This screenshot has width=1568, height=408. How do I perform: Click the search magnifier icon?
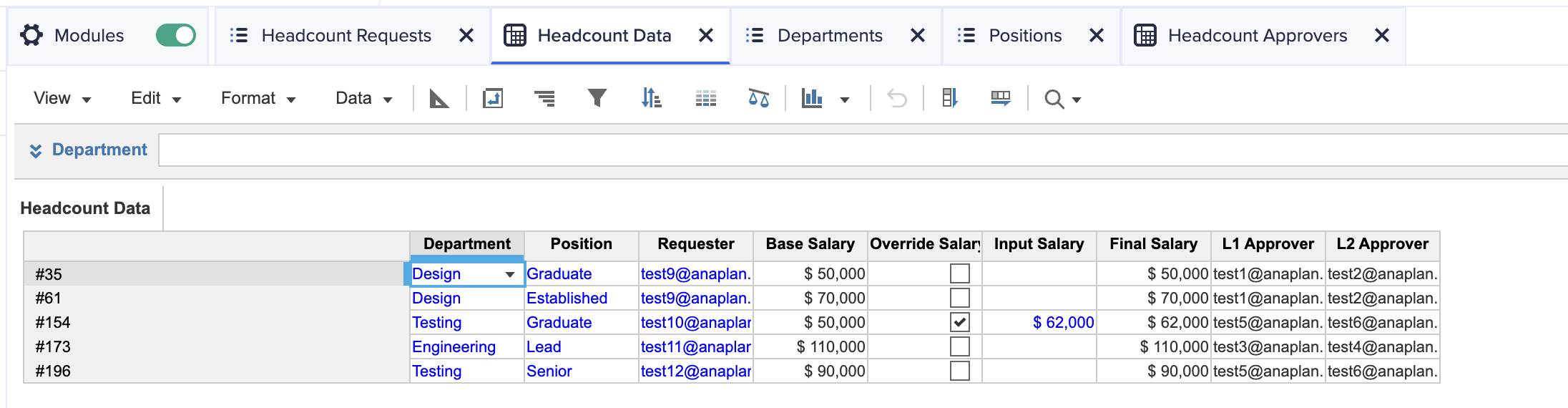1054,99
